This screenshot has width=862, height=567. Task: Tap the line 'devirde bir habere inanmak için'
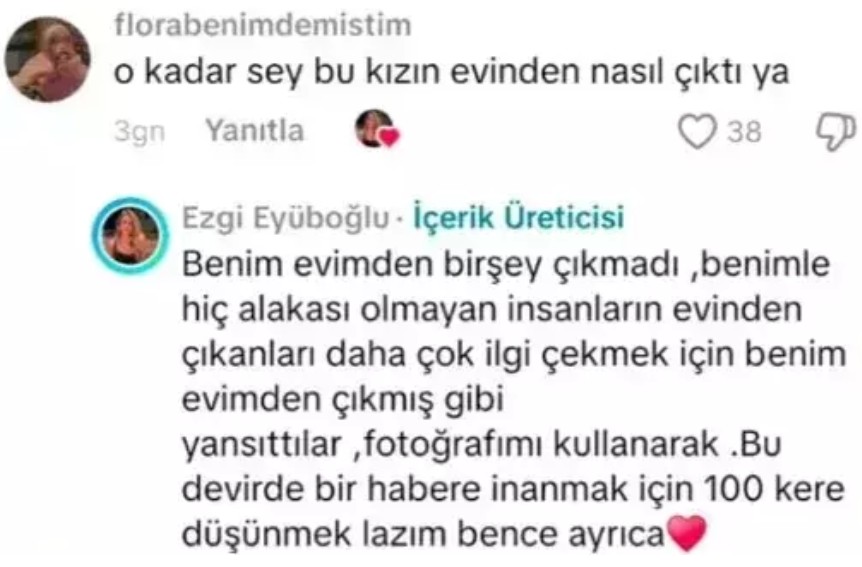(x=438, y=489)
